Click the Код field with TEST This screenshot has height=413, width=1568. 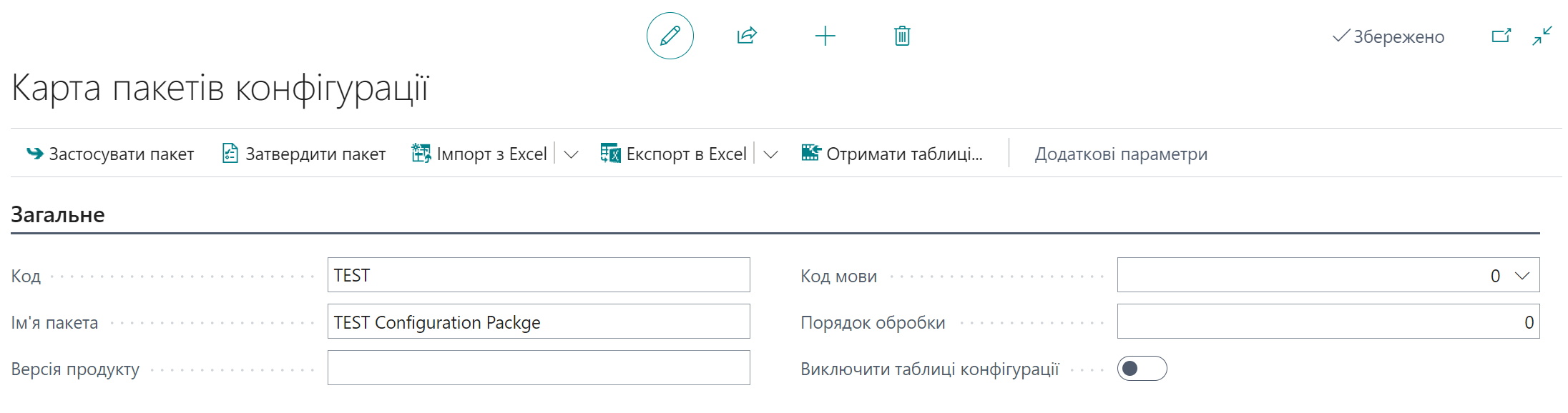539,275
